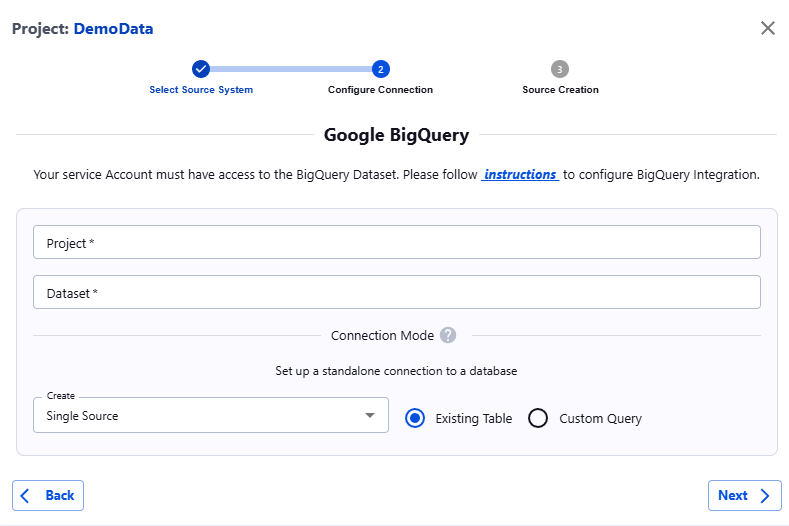This screenshot has height=526, width=789.
Task: Select the Custom Query radio button
Action: [x=538, y=419]
